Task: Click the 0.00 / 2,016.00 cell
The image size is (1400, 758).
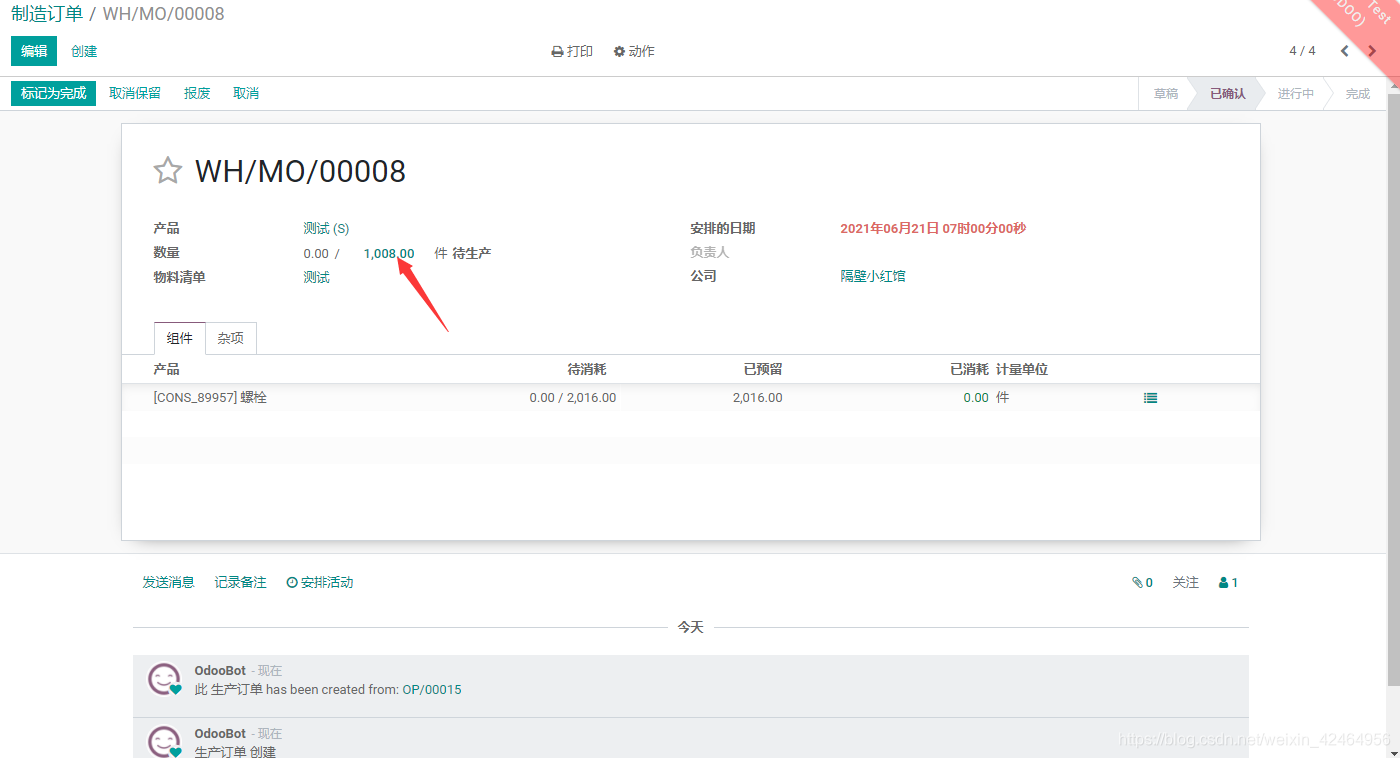Action: (573, 397)
